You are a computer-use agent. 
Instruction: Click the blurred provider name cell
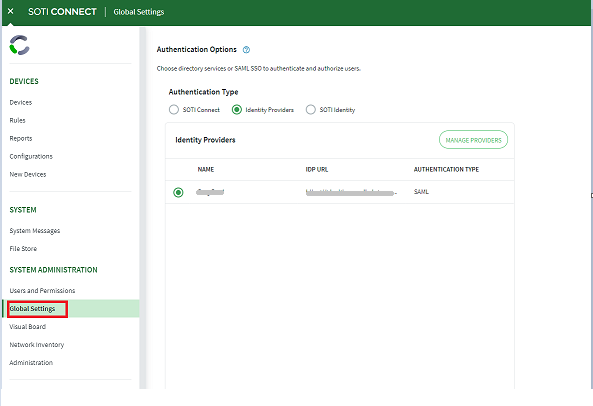(210, 192)
